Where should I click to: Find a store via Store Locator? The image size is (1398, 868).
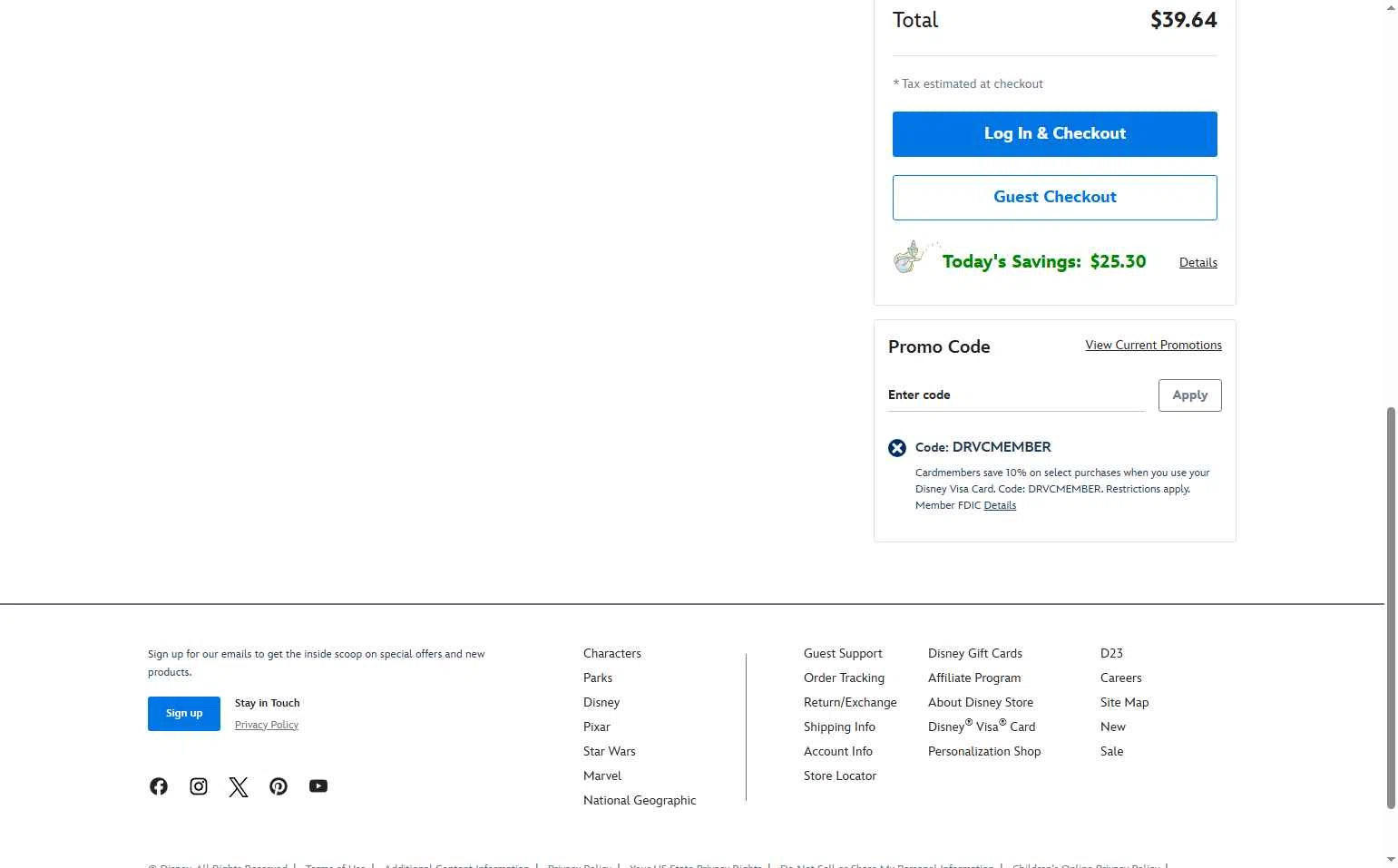click(840, 776)
